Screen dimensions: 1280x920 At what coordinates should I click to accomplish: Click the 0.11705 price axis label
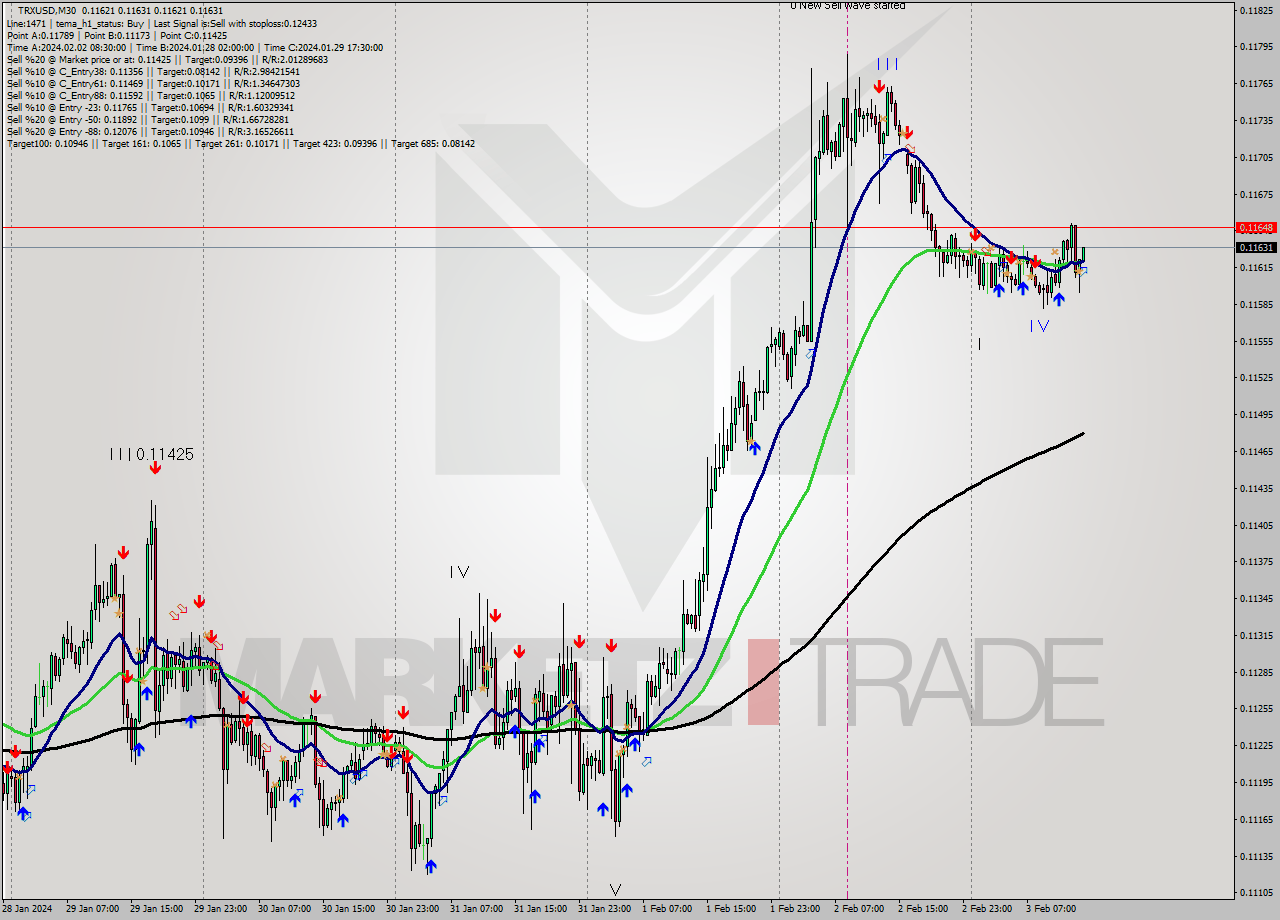coord(1256,157)
